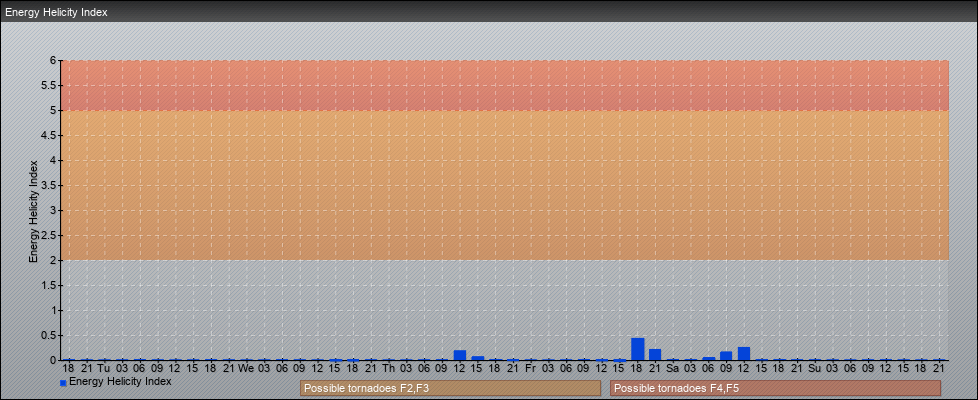
Task: Click the 0.5 value on y-axis
Action: coord(49,335)
